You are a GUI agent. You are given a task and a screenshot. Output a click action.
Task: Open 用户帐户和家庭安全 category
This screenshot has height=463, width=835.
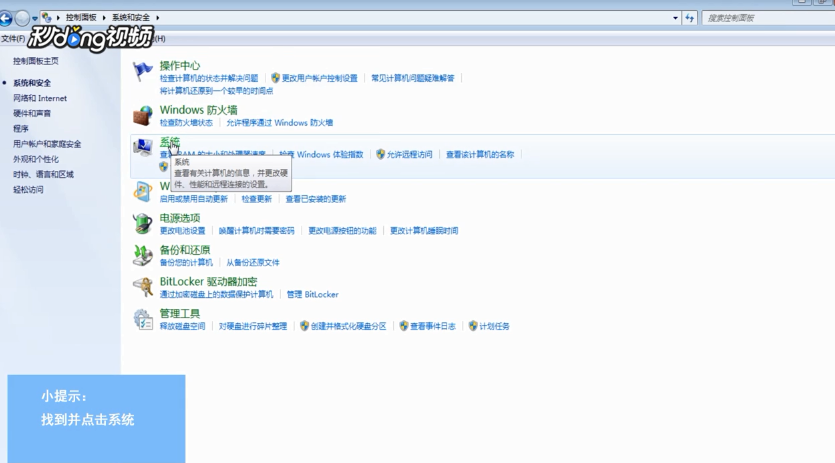point(47,144)
